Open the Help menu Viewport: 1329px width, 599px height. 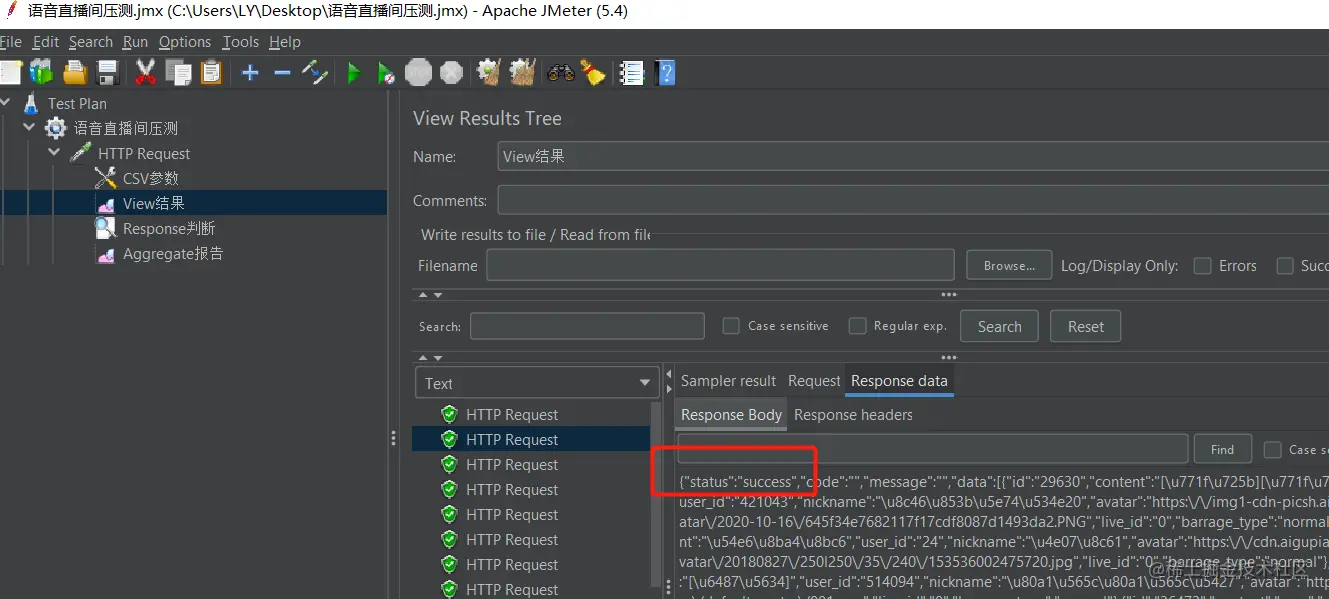285,42
